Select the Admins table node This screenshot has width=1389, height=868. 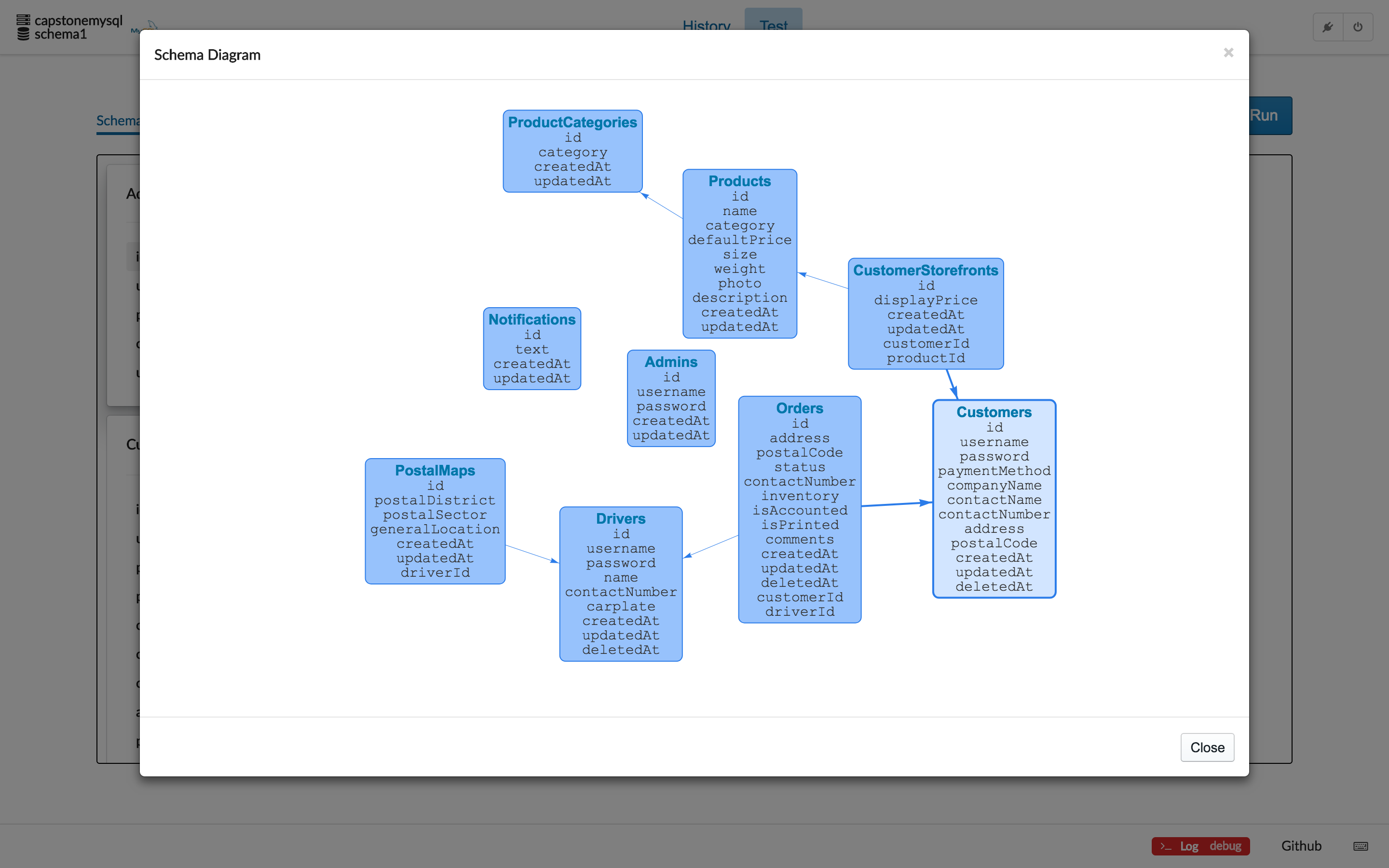coord(671,398)
